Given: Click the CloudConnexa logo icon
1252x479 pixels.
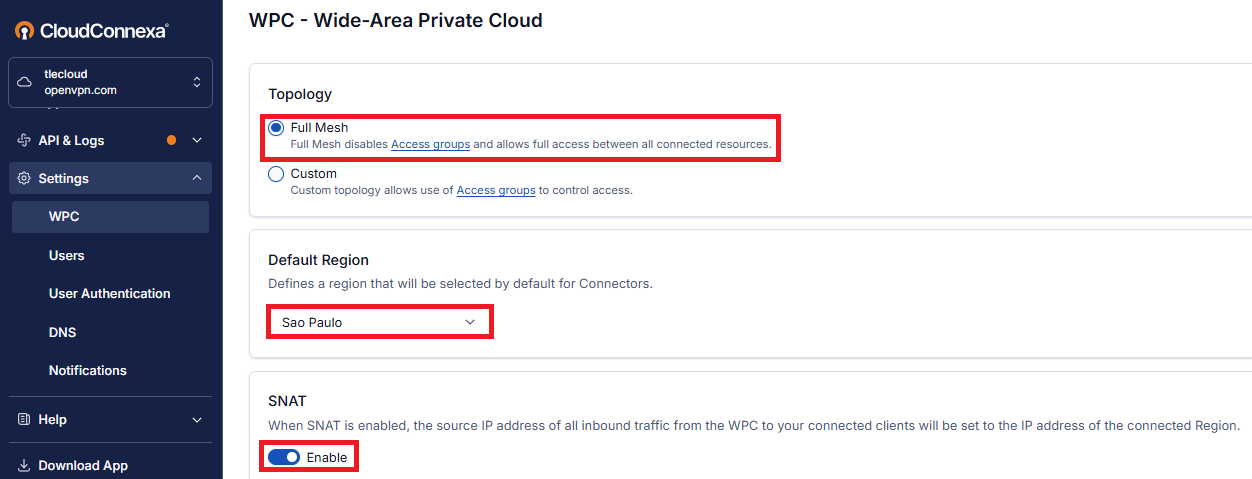Looking at the screenshot, I should click(x=25, y=31).
